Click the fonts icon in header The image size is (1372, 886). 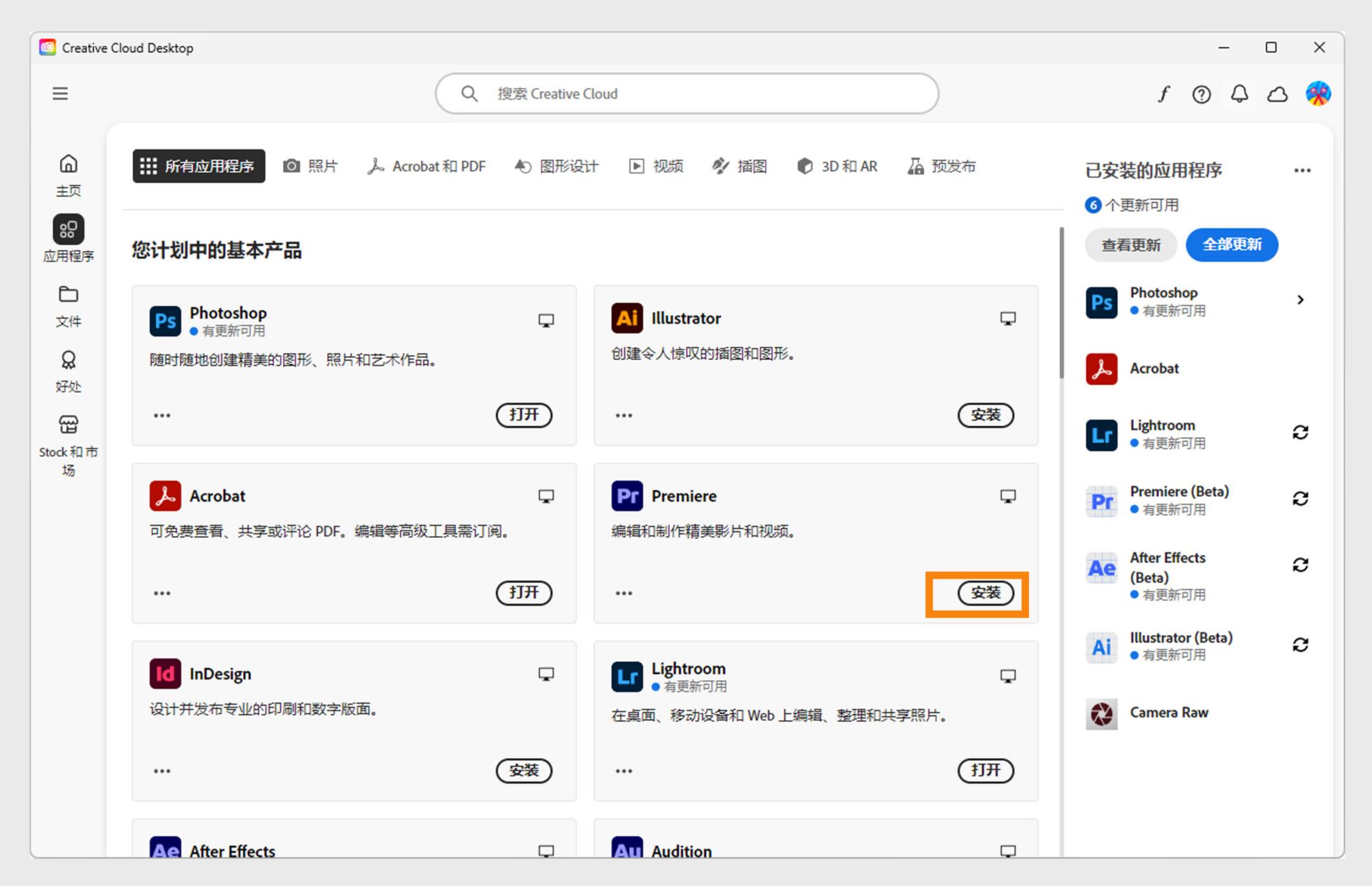(x=1164, y=94)
